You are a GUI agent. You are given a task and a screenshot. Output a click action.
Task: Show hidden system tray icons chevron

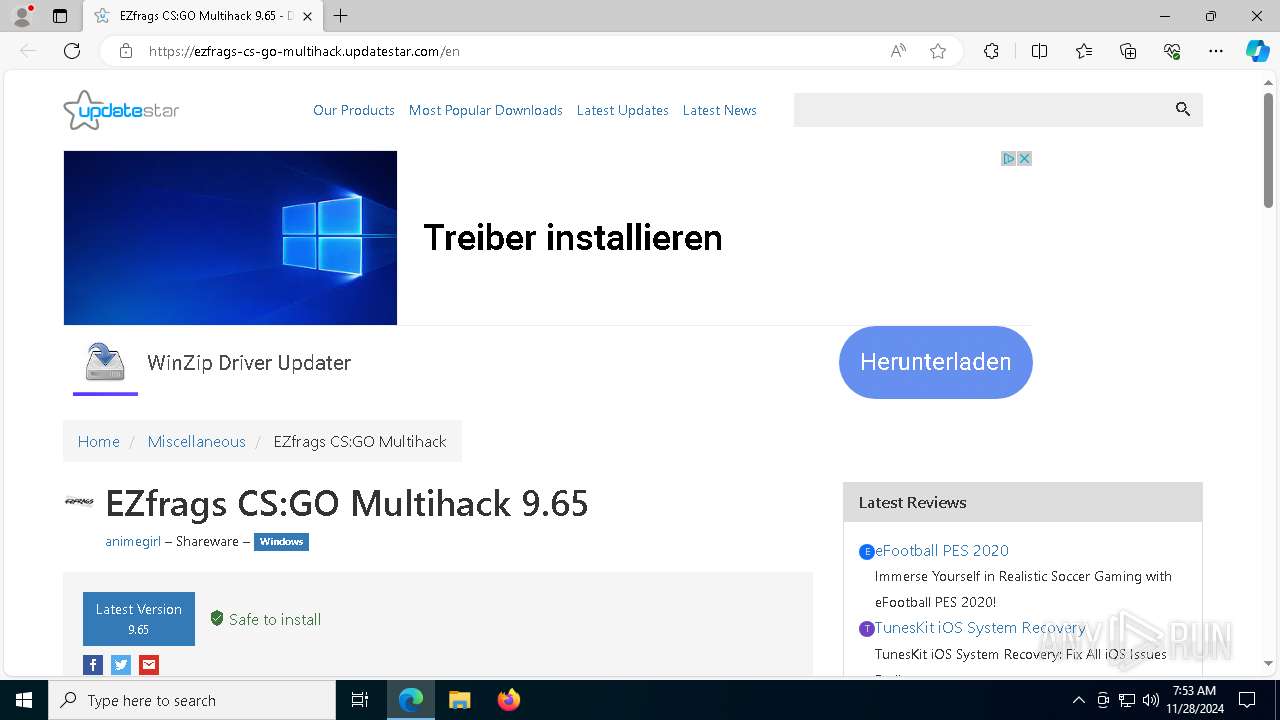(x=1078, y=700)
